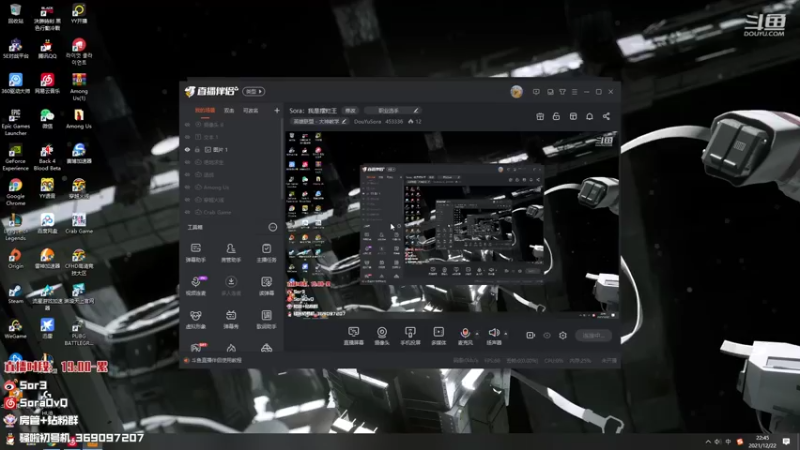Open the 房管助手 room manager tool
Screen dimensions: 800x450
(x=231, y=252)
